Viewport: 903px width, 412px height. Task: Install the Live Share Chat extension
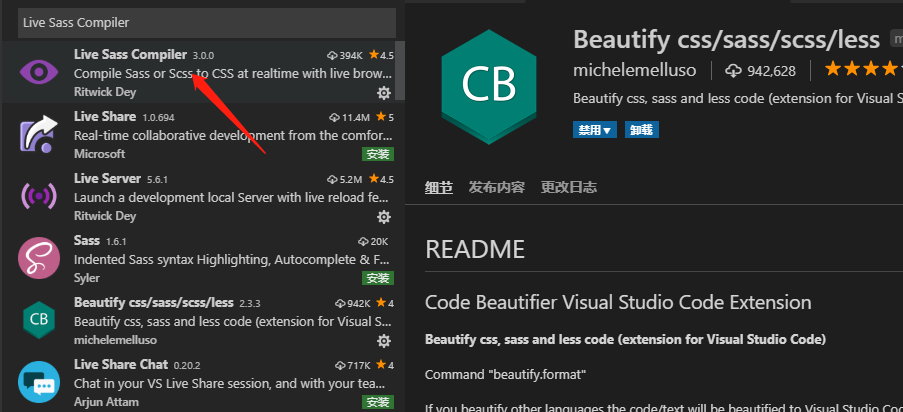coord(378,402)
